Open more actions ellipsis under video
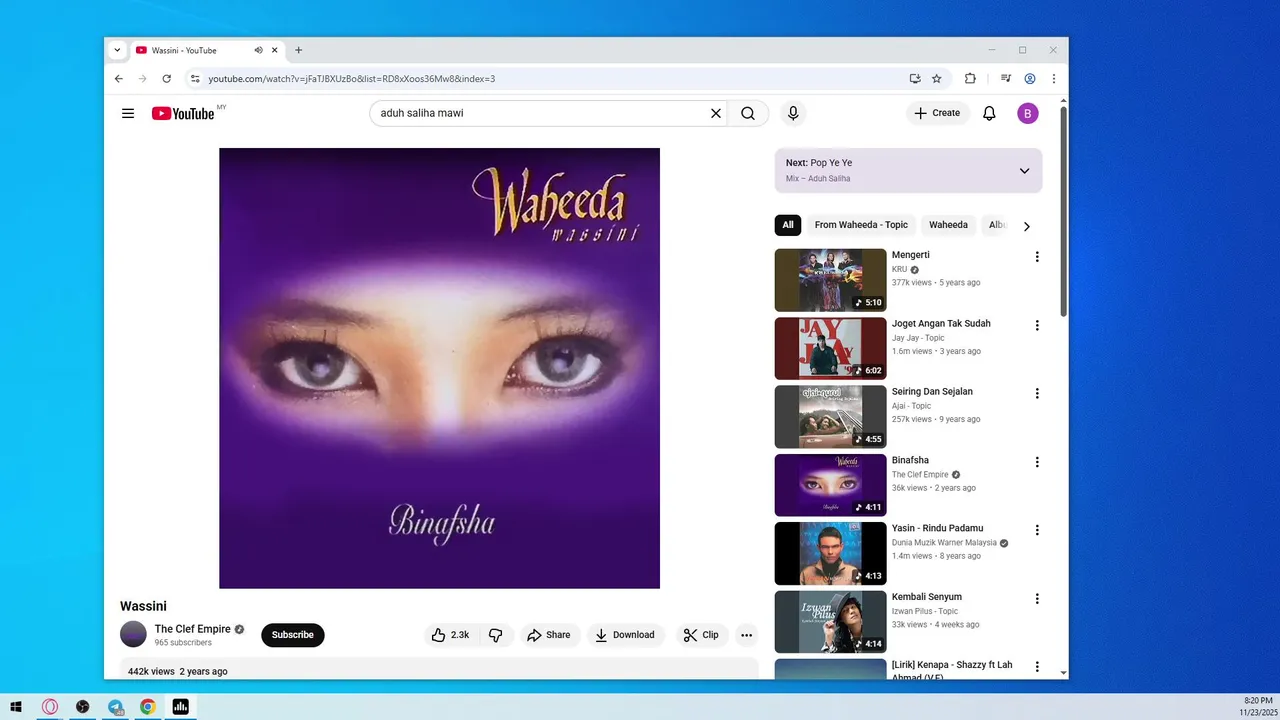The image size is (1280, 720). [746, 635]
